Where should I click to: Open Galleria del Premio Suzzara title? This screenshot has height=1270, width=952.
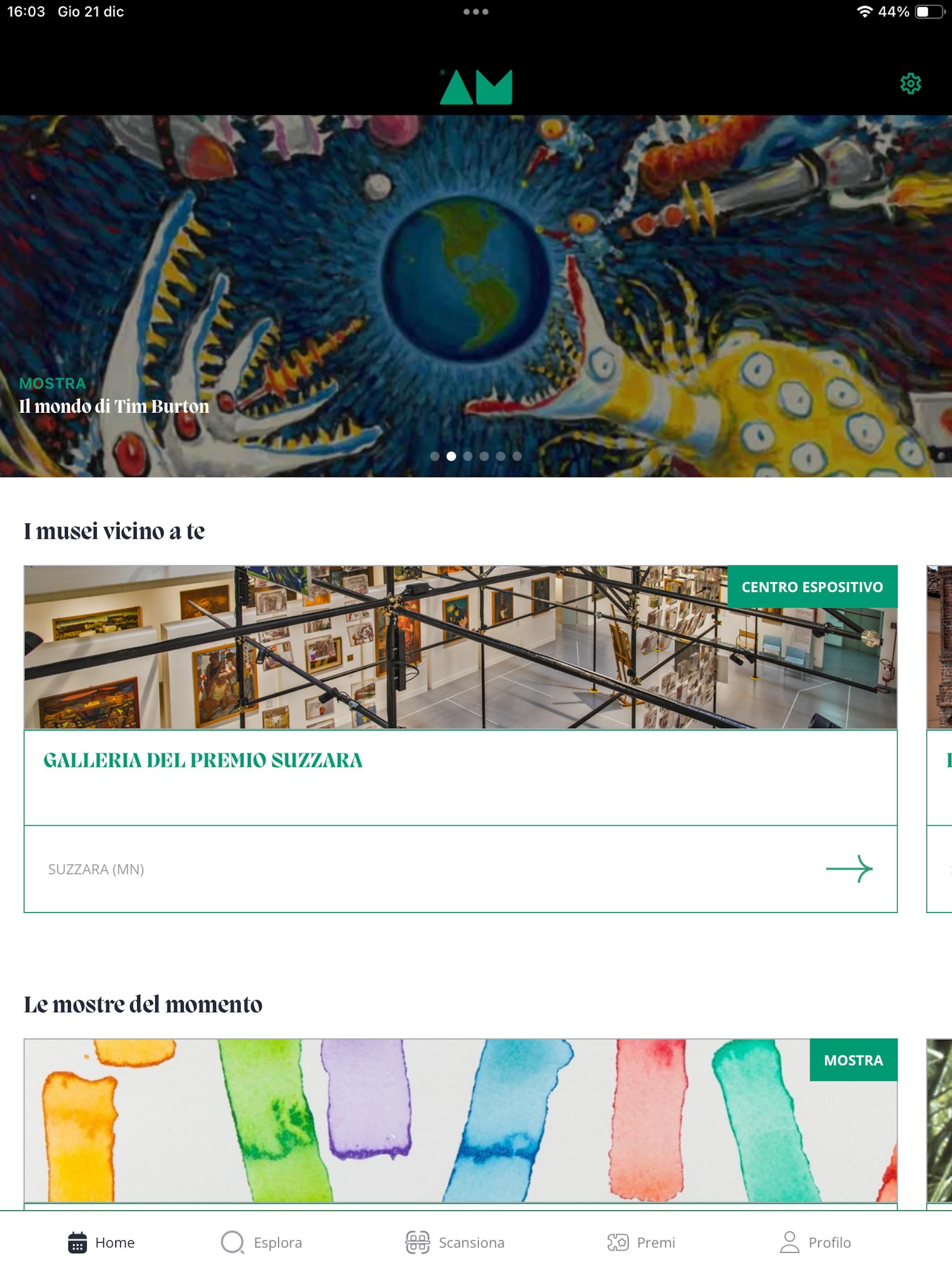click(203, 760)
